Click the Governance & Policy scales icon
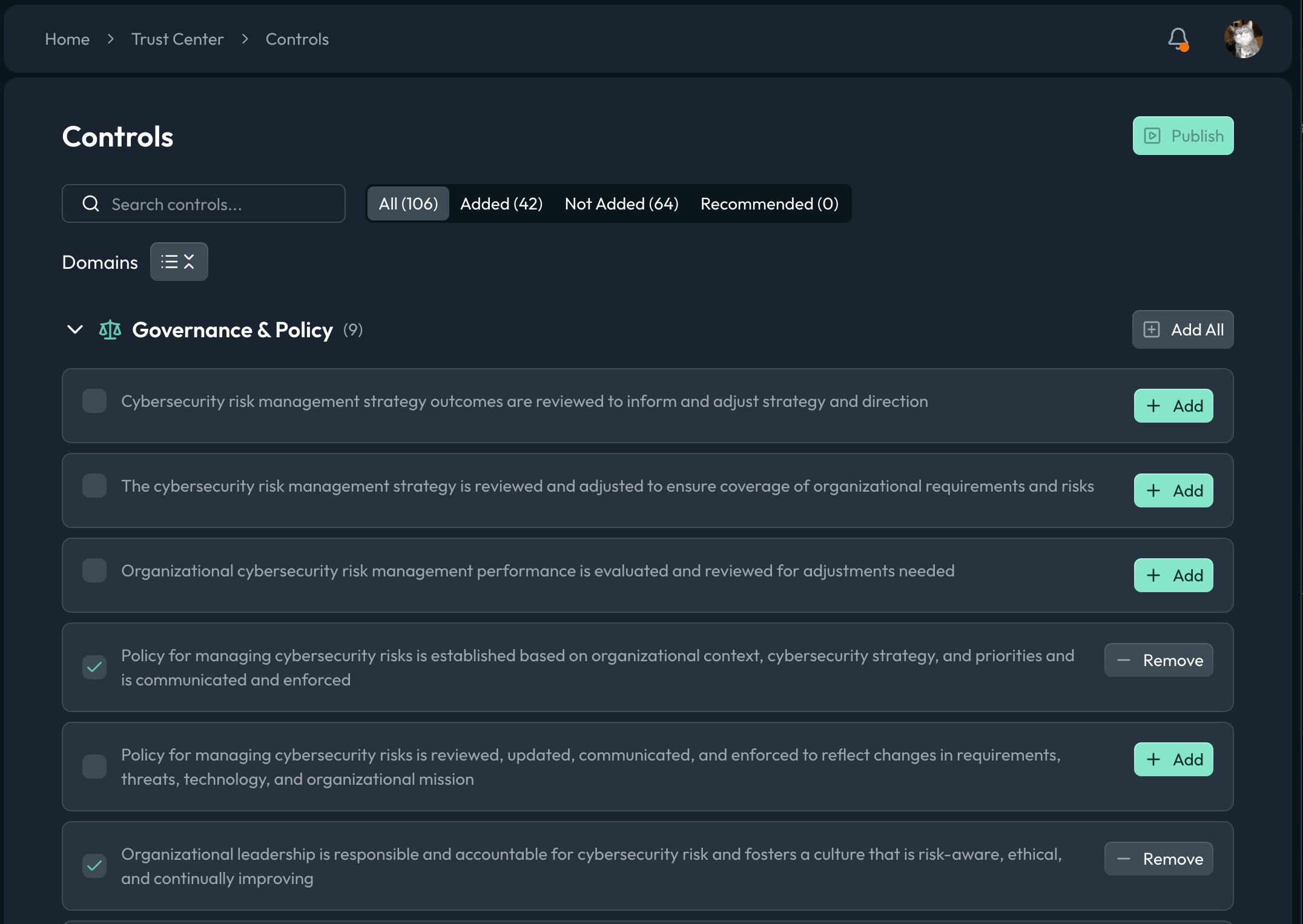Screen dimensions: 1303x924 click(x=110, y=329)
